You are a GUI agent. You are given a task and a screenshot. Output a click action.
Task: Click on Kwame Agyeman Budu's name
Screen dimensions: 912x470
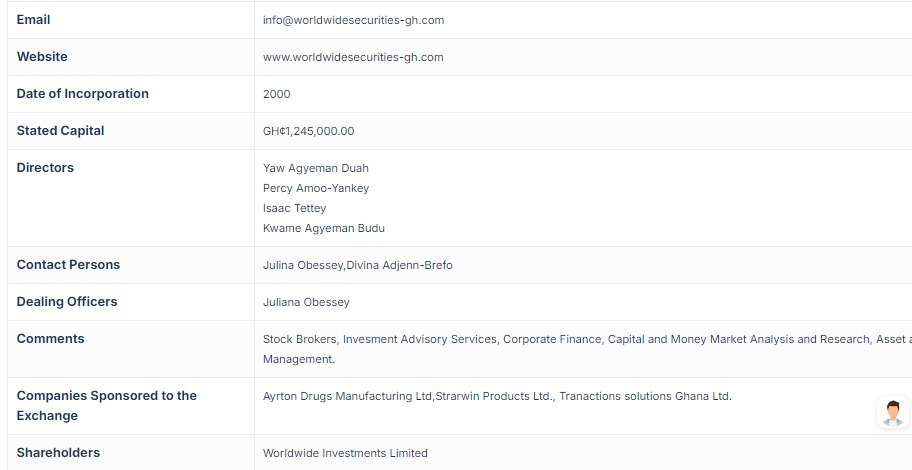[x=323, y=228]
